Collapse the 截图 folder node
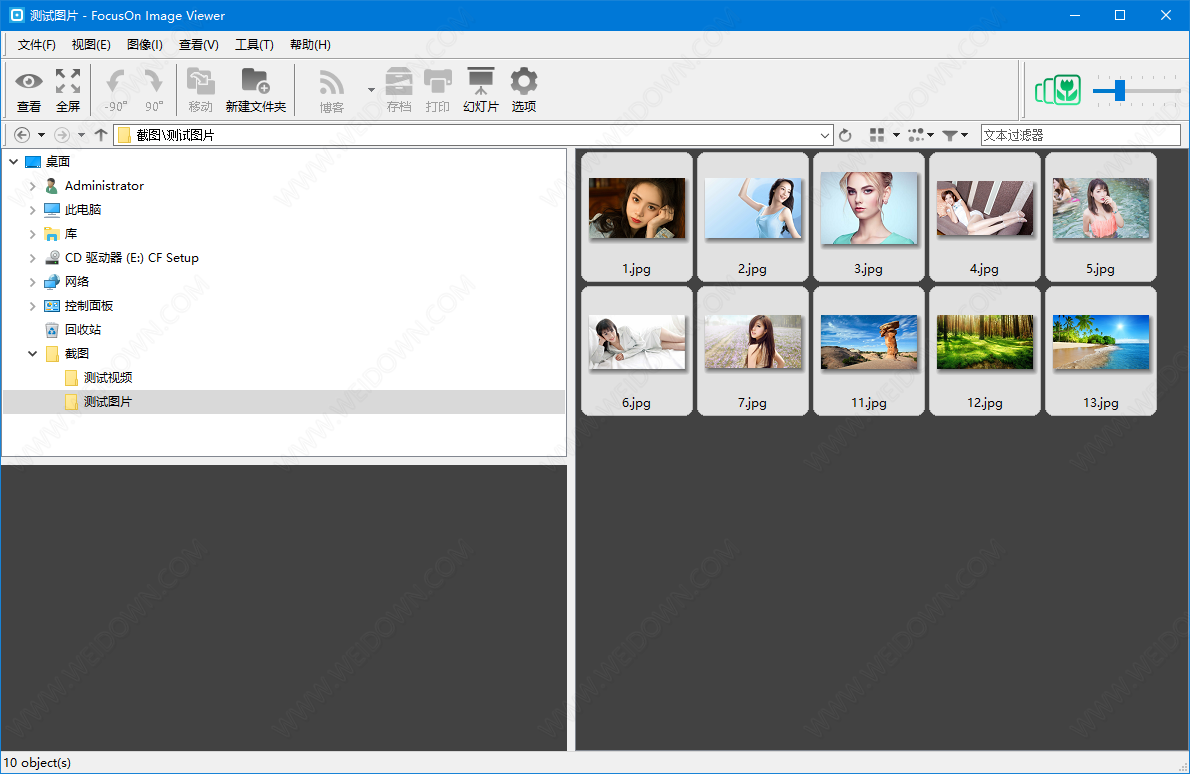The image size is (1190, 774). point(33,354)
